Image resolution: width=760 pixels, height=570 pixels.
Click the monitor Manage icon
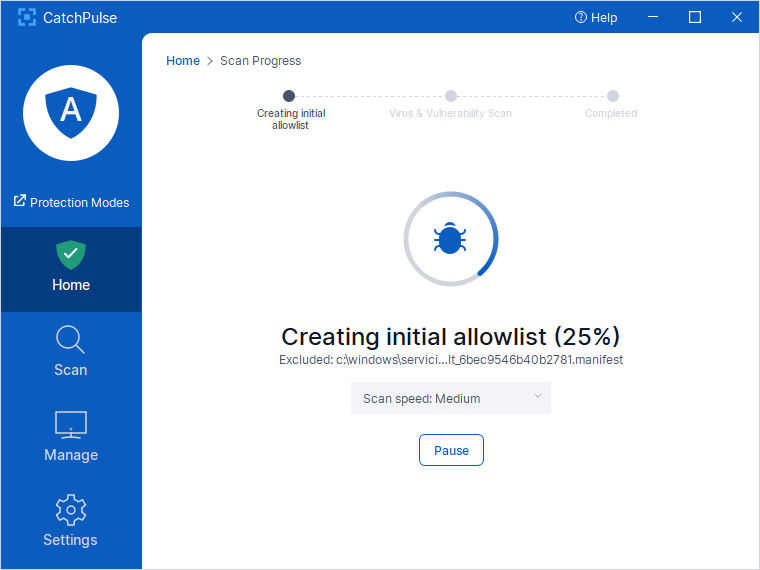tap(71, 425)
